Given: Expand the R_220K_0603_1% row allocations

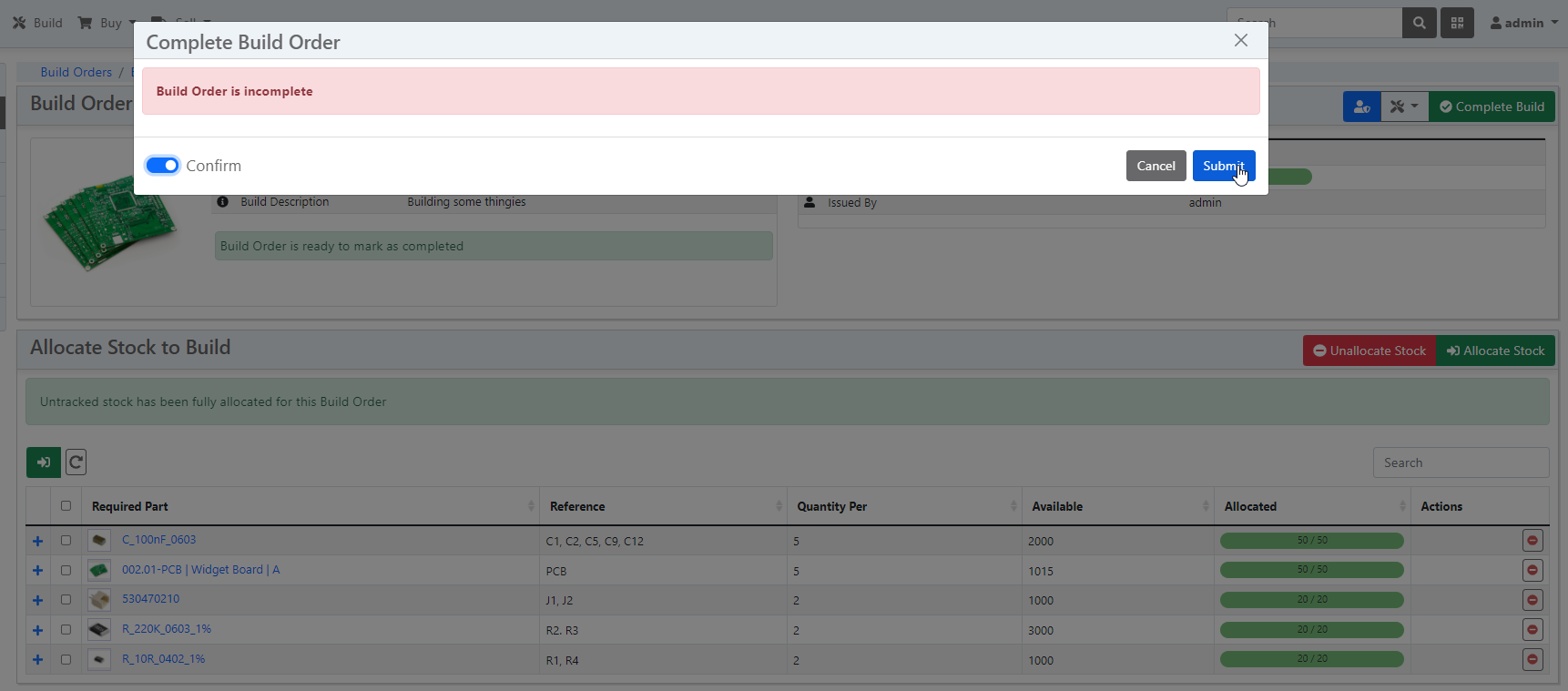Looking at the screenshot, I should (x=37, y=630).
